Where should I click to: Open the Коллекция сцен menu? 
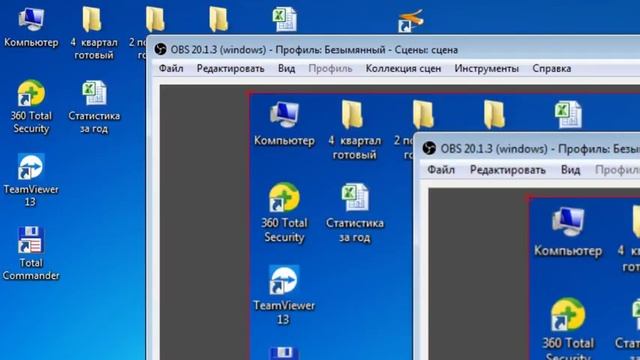pyautogui.click(x=403, y=69)
